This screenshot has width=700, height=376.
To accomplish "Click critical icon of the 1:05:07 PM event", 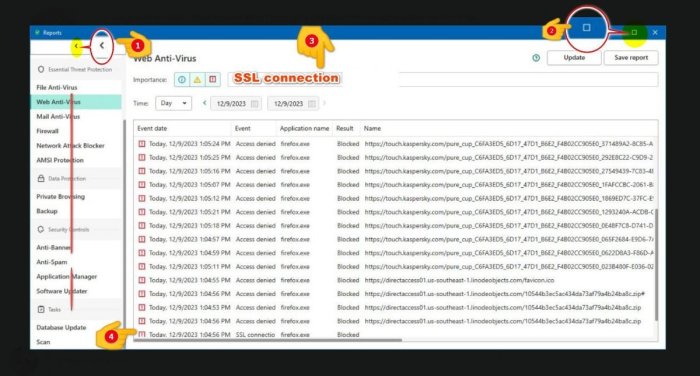I will 142,184.
